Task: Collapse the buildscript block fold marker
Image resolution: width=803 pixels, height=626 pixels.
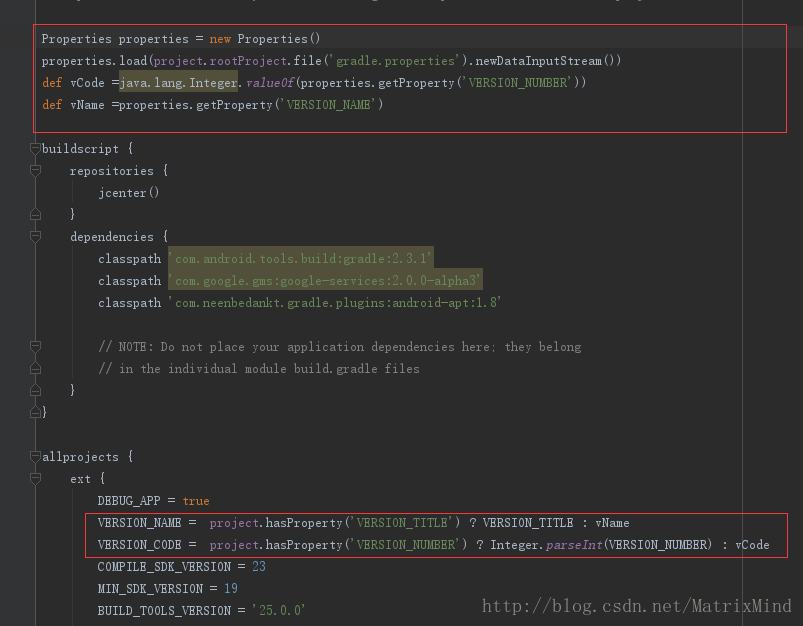Action: (x=35, y=149)
